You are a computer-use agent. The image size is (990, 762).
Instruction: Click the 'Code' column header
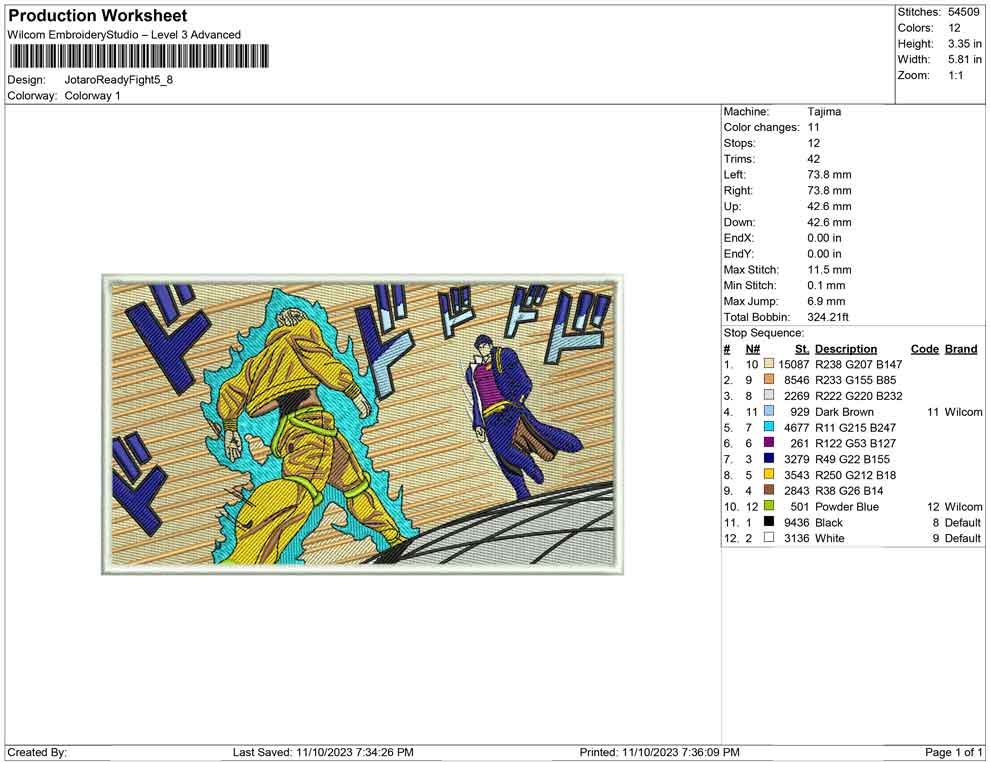pyautogui.click(x=925, y=349)
